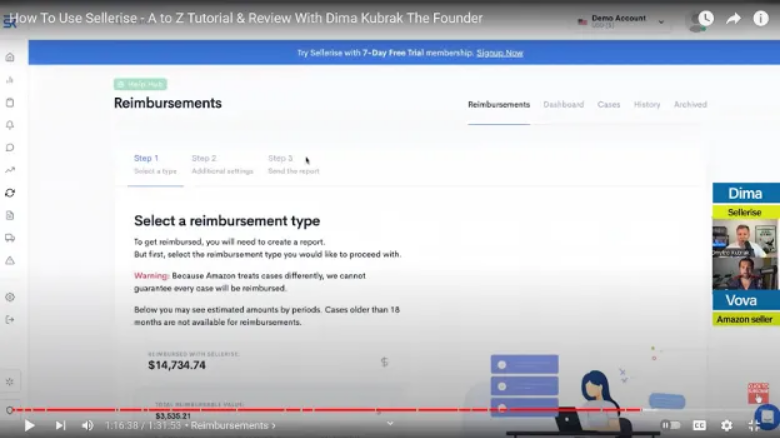
Task: Click the subscribe watermark button
Action: point(758,393)
